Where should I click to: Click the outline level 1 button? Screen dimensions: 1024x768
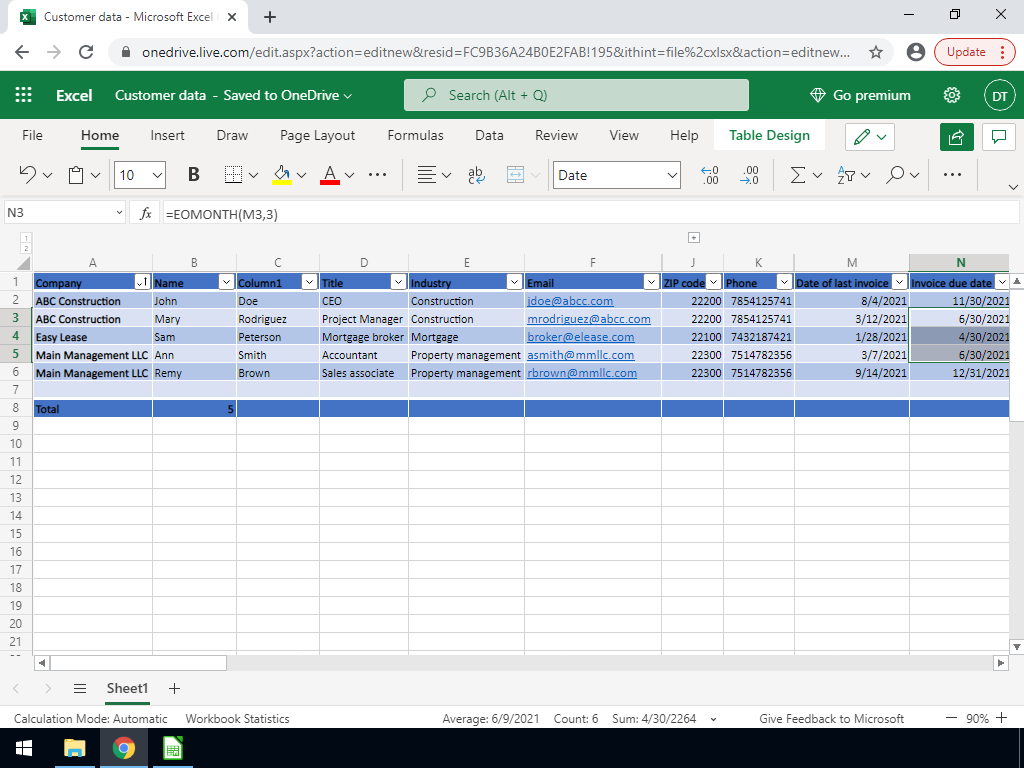coord(26,238)
